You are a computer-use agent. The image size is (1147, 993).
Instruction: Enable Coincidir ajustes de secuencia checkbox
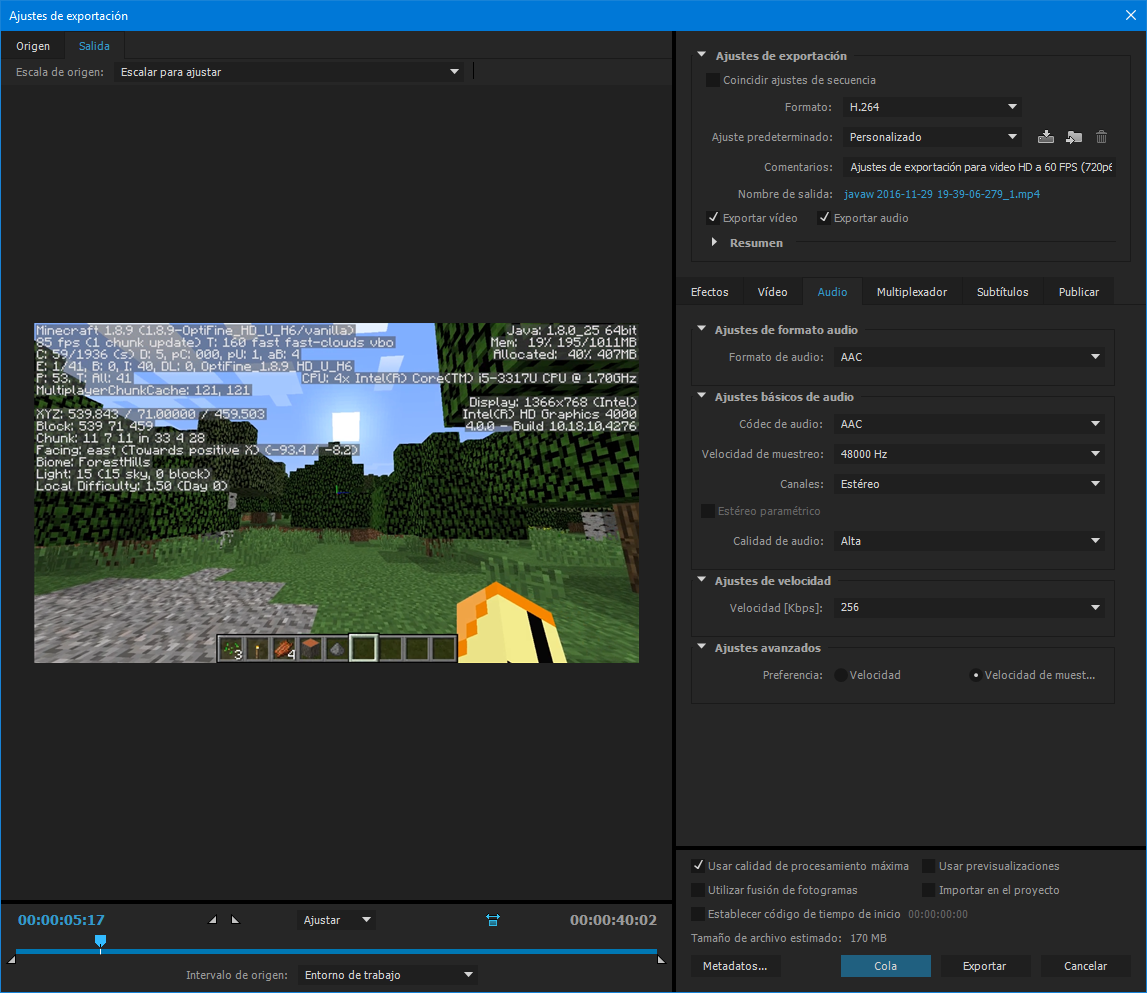pyautogui.click(x=712, y=80)
